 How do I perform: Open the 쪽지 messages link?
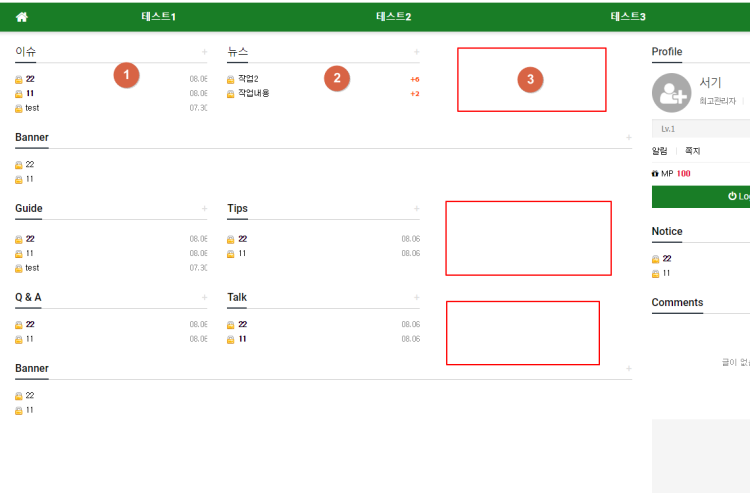692,151
